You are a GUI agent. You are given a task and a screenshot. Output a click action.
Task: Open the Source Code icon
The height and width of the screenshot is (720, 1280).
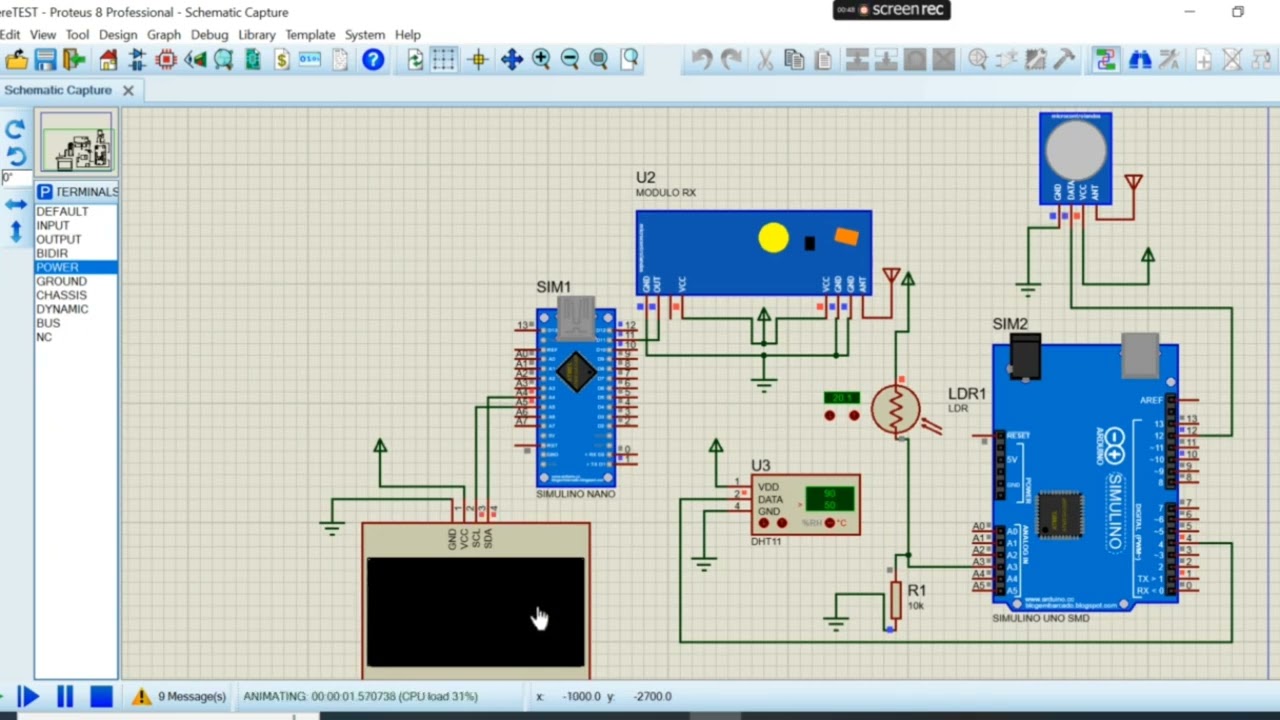[310, 60]
